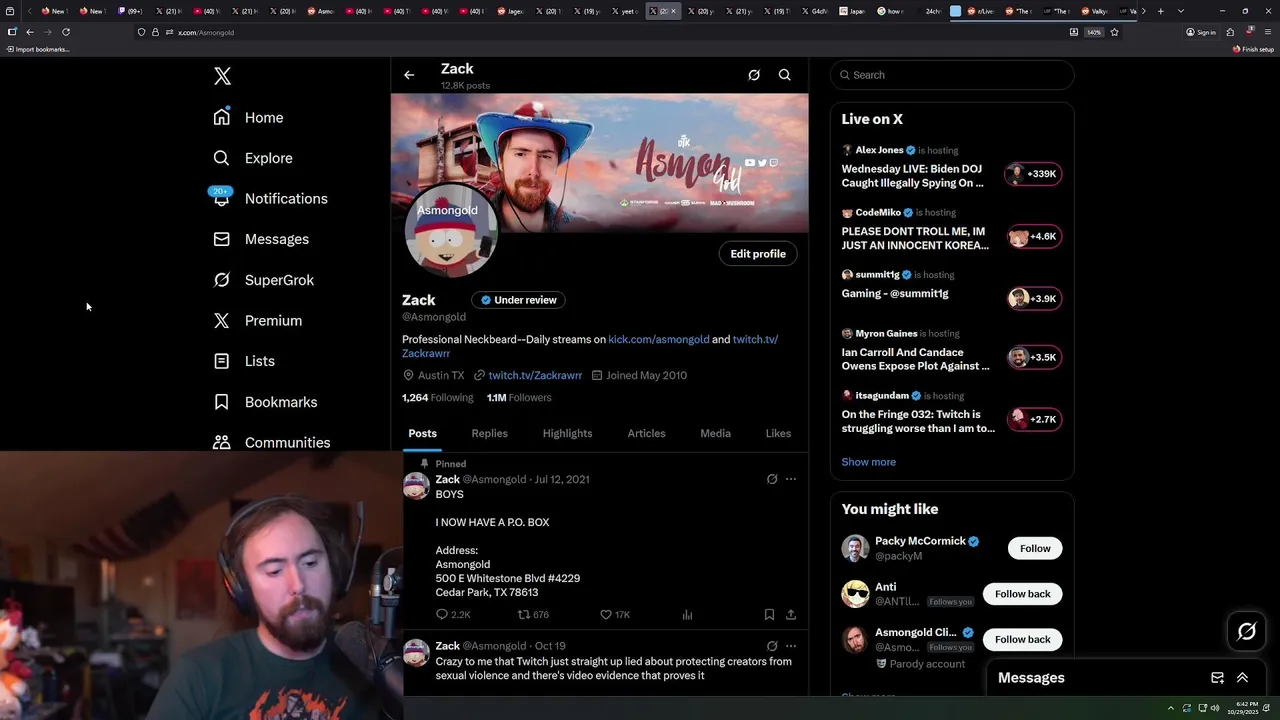Open browser hamburger menu
Screen dimensions: 1280x720
point(1267,32)
